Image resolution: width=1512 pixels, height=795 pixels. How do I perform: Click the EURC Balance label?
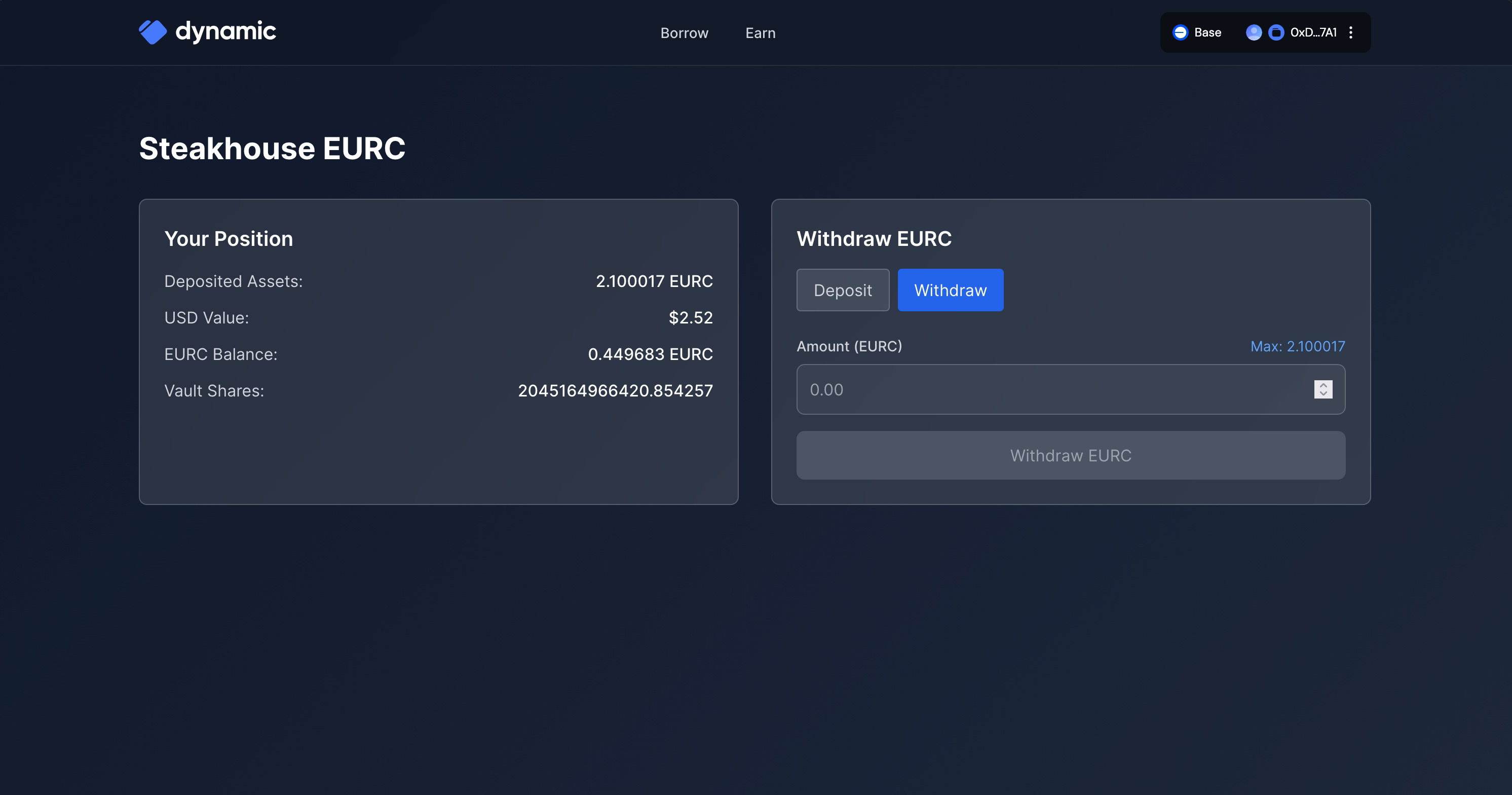221,354
